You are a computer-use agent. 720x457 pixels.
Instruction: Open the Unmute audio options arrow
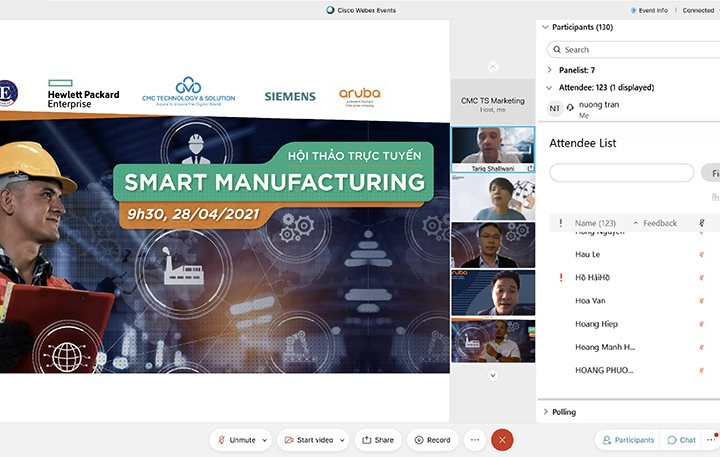pos(264,440)
